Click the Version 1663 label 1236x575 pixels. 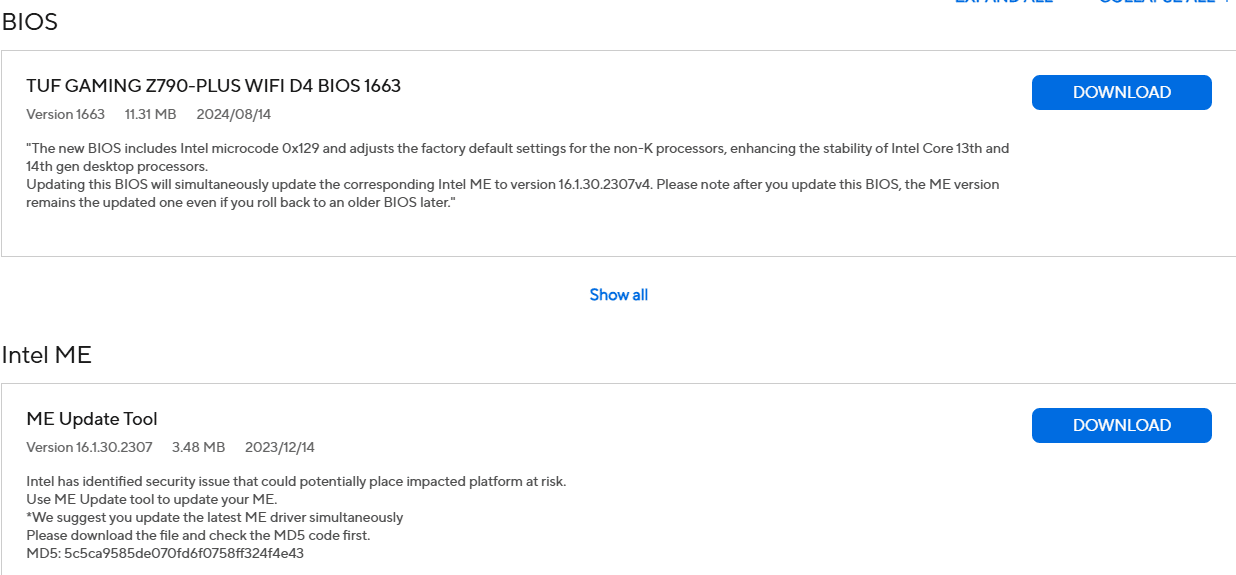tap(65, 114)
